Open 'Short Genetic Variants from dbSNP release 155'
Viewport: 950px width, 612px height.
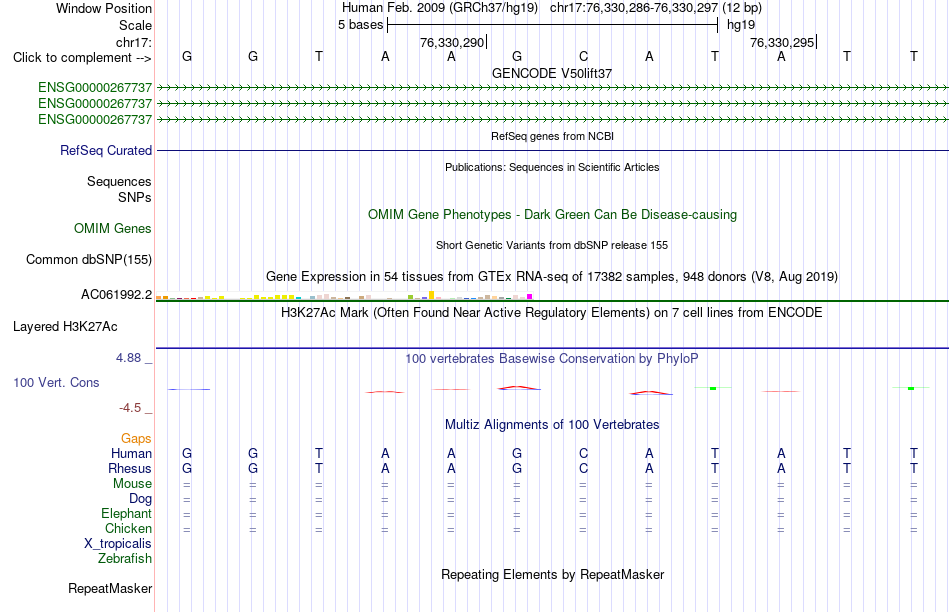[552, 245]
